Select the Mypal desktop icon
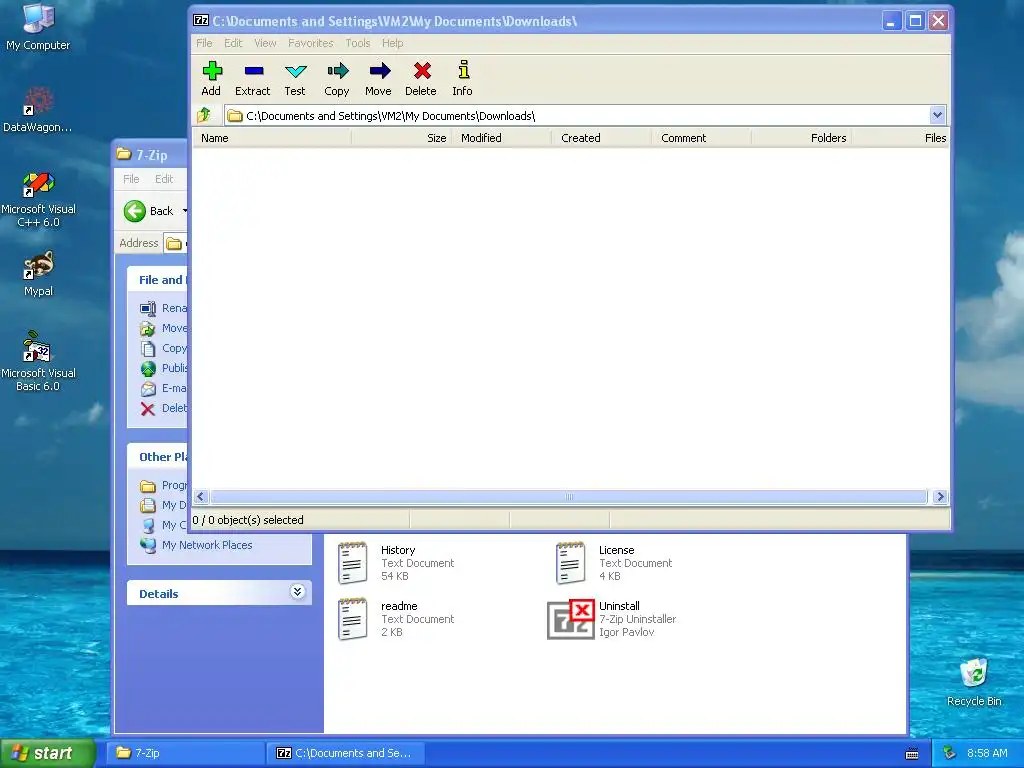The image size is (1024, 768). coord(38,265)
